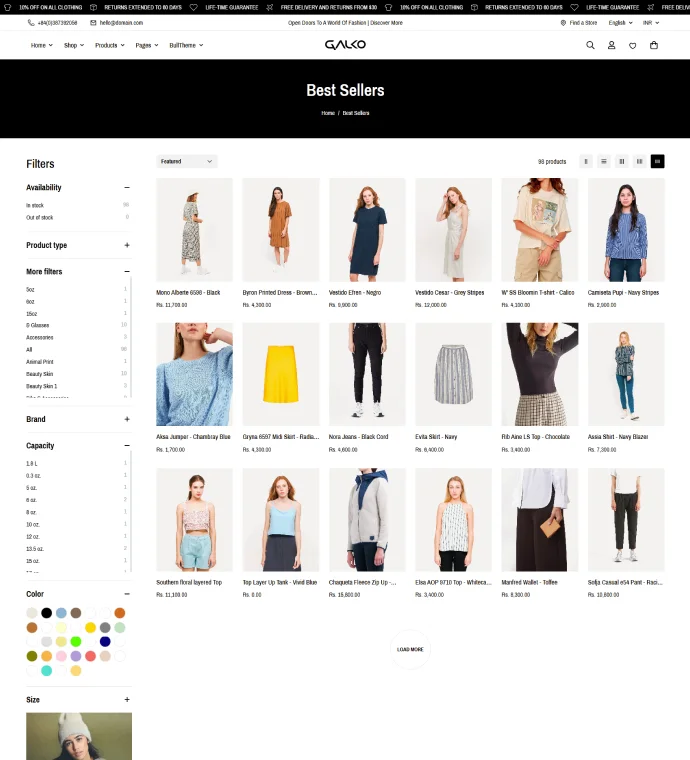690x760 pixels.
Task: Open the wishlist heart icon in header
Action: [632, 46]
